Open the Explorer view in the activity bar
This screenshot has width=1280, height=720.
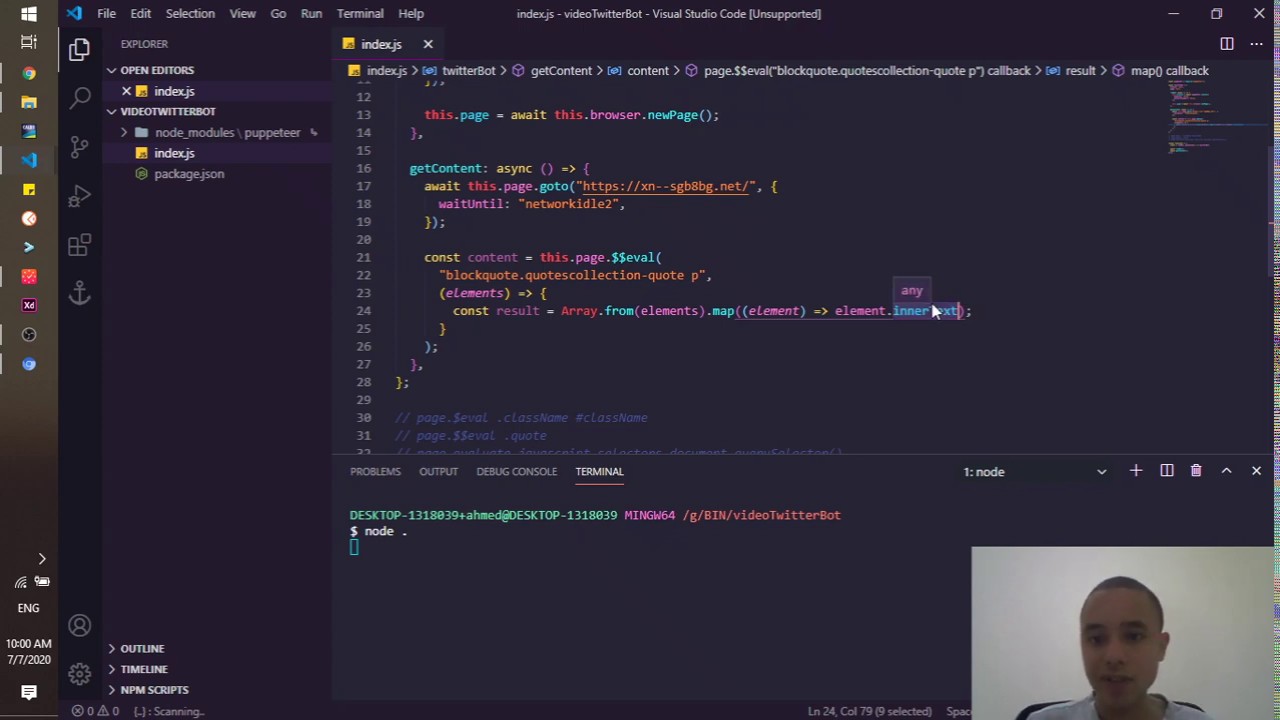pyautogui.click(x=79, y=50)
